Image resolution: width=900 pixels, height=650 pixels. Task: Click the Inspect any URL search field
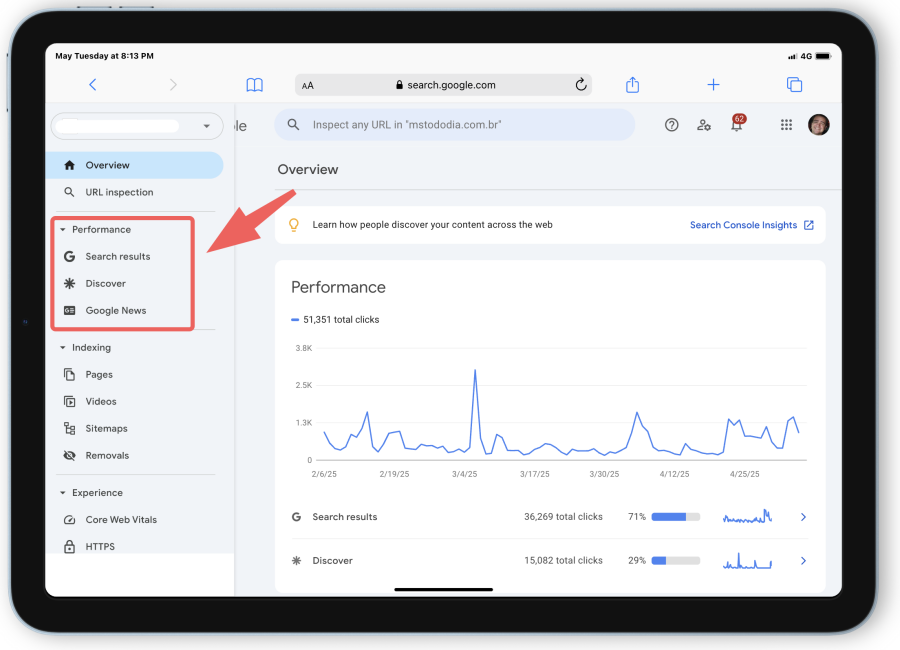(x=455, y=125)
